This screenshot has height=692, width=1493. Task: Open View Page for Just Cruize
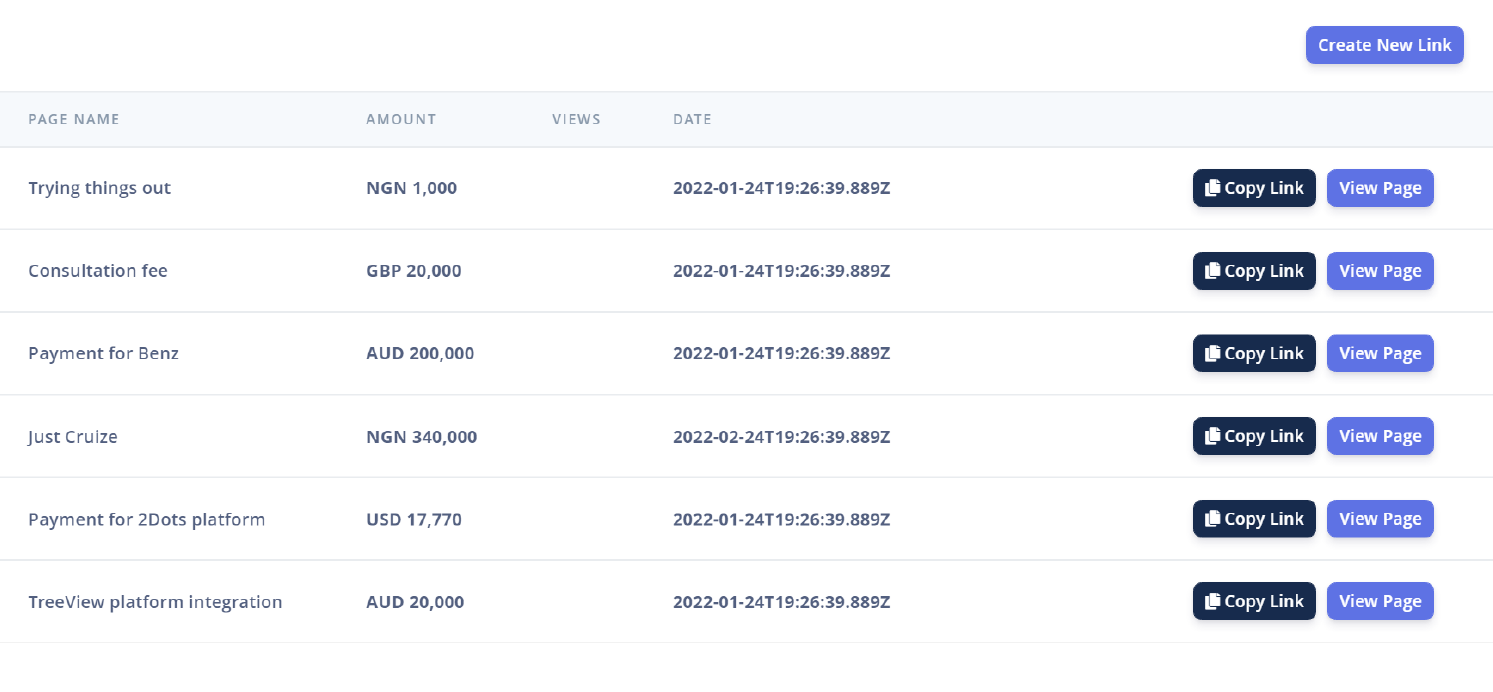[x=1379, y=436]
